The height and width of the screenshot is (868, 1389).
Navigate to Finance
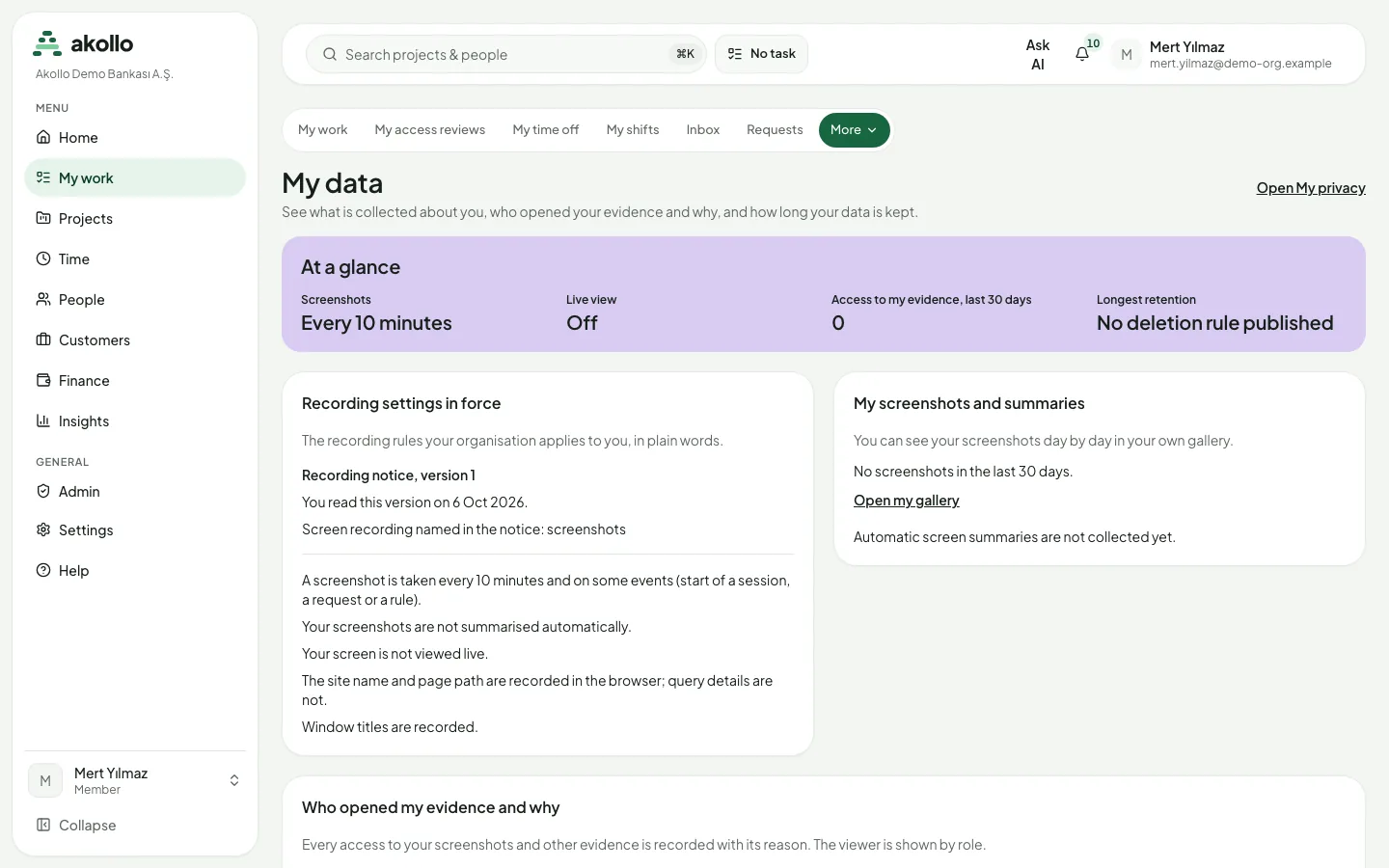(x=135, y=381)
